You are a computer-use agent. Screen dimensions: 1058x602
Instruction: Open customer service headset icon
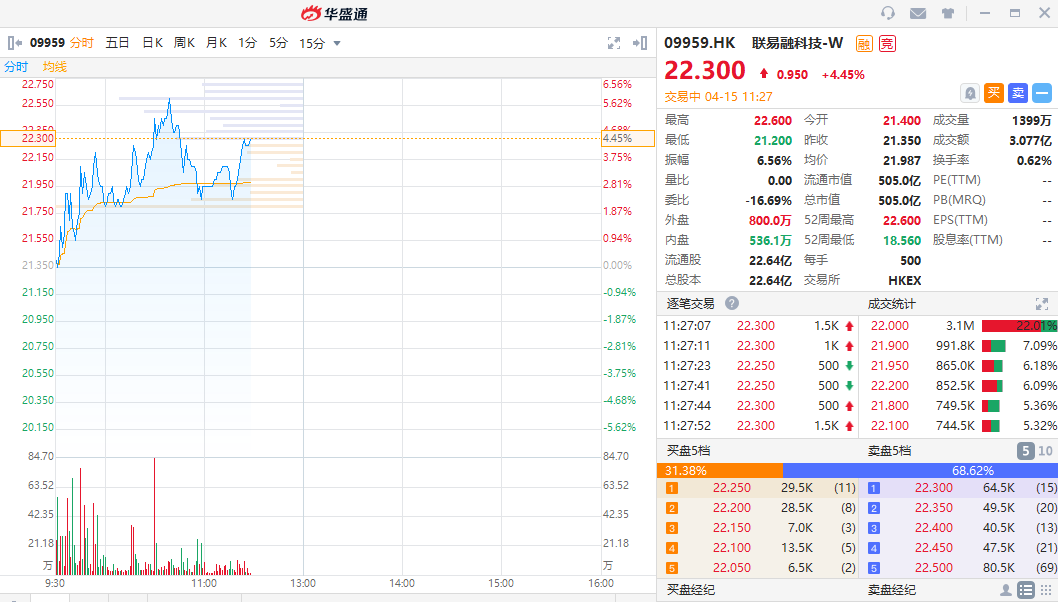tap(888, 13)
